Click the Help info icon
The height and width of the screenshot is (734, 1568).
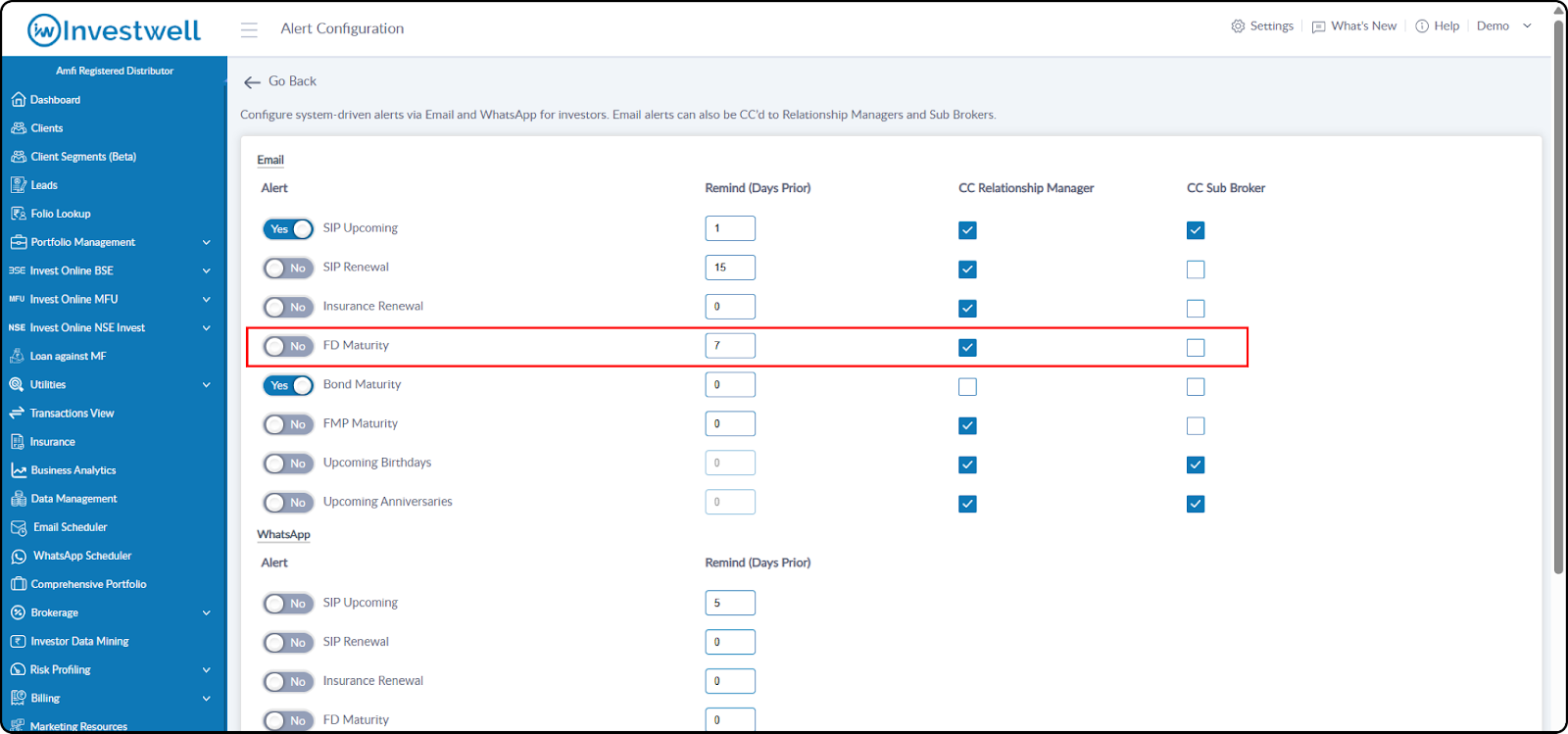pyautogui.click(x=1422, y=26)
